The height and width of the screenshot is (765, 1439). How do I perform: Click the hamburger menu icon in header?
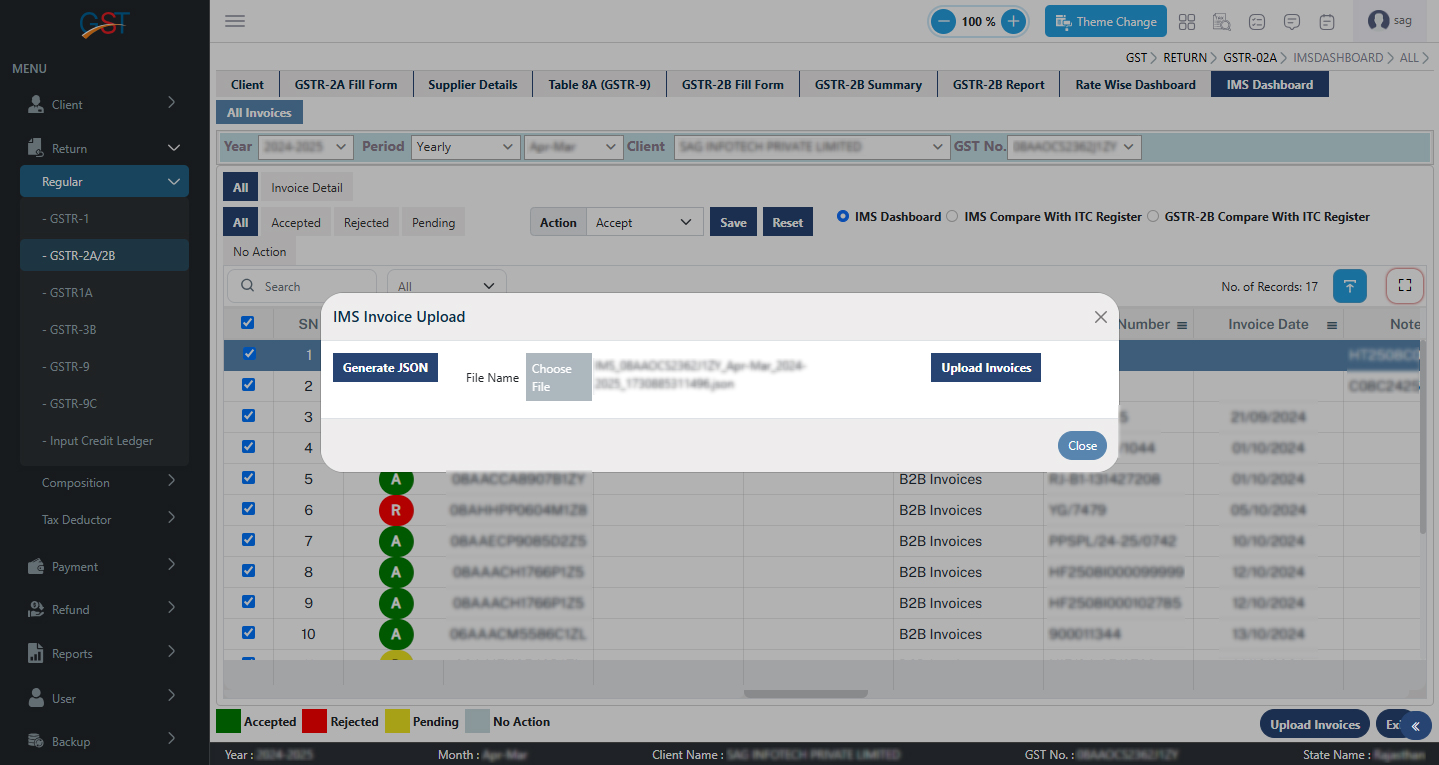point(235,21)
